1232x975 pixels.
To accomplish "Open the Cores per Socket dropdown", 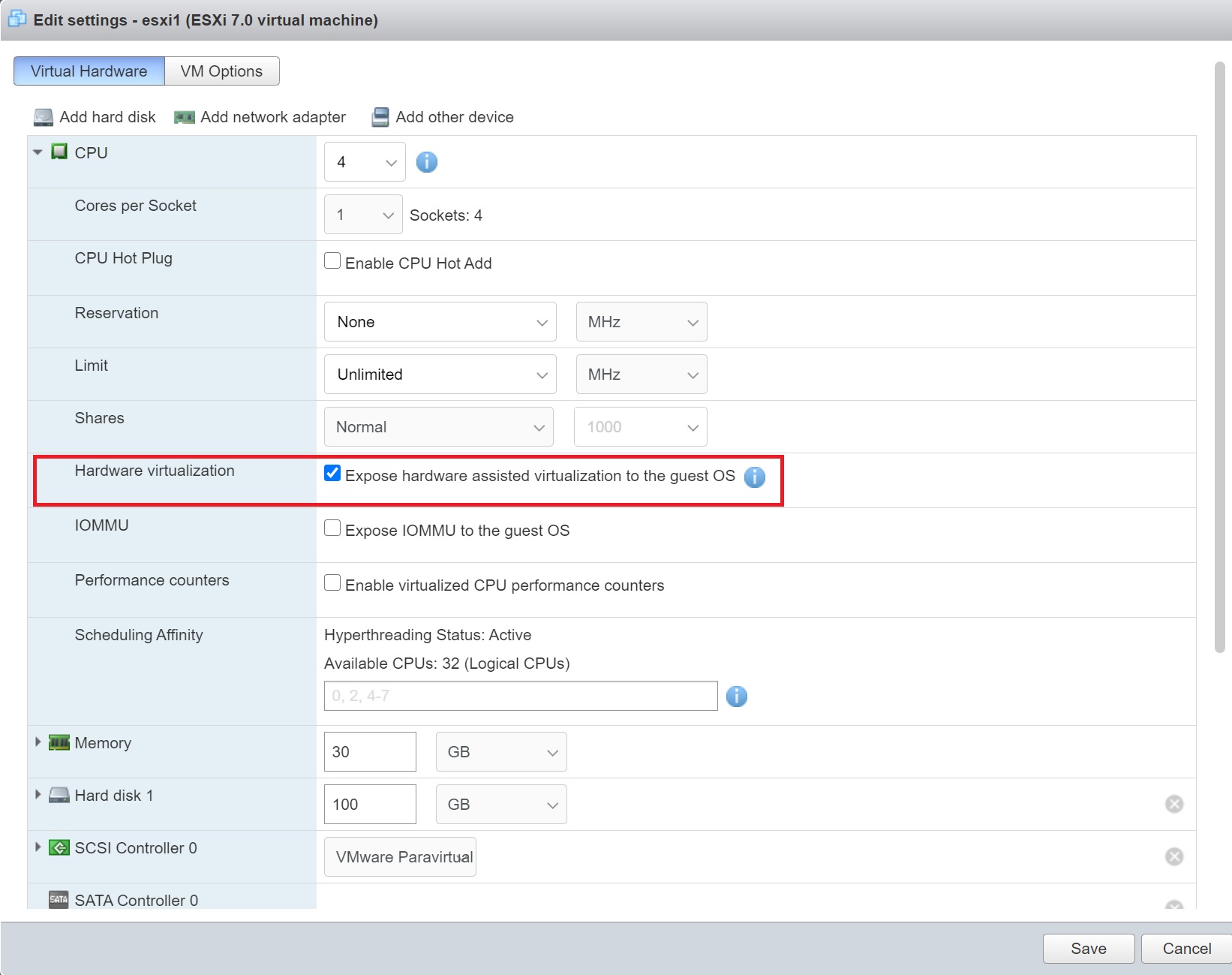I will pyautogui.click(x=363, y=215).
